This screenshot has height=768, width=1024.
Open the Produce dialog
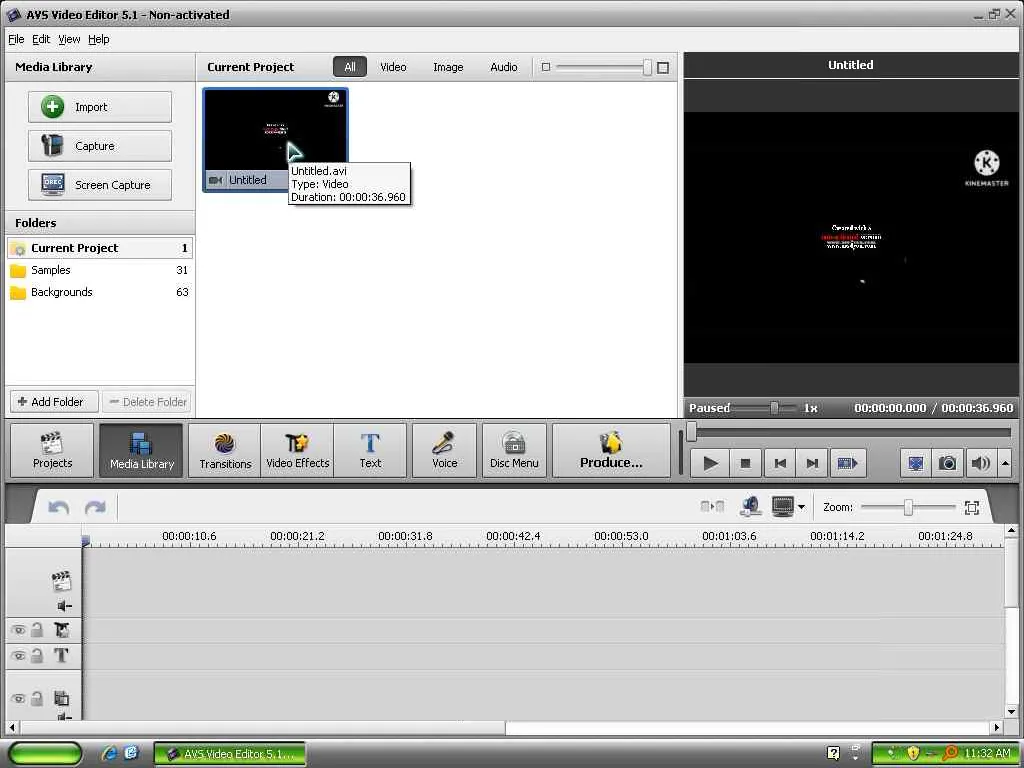(x=611, y=451)
